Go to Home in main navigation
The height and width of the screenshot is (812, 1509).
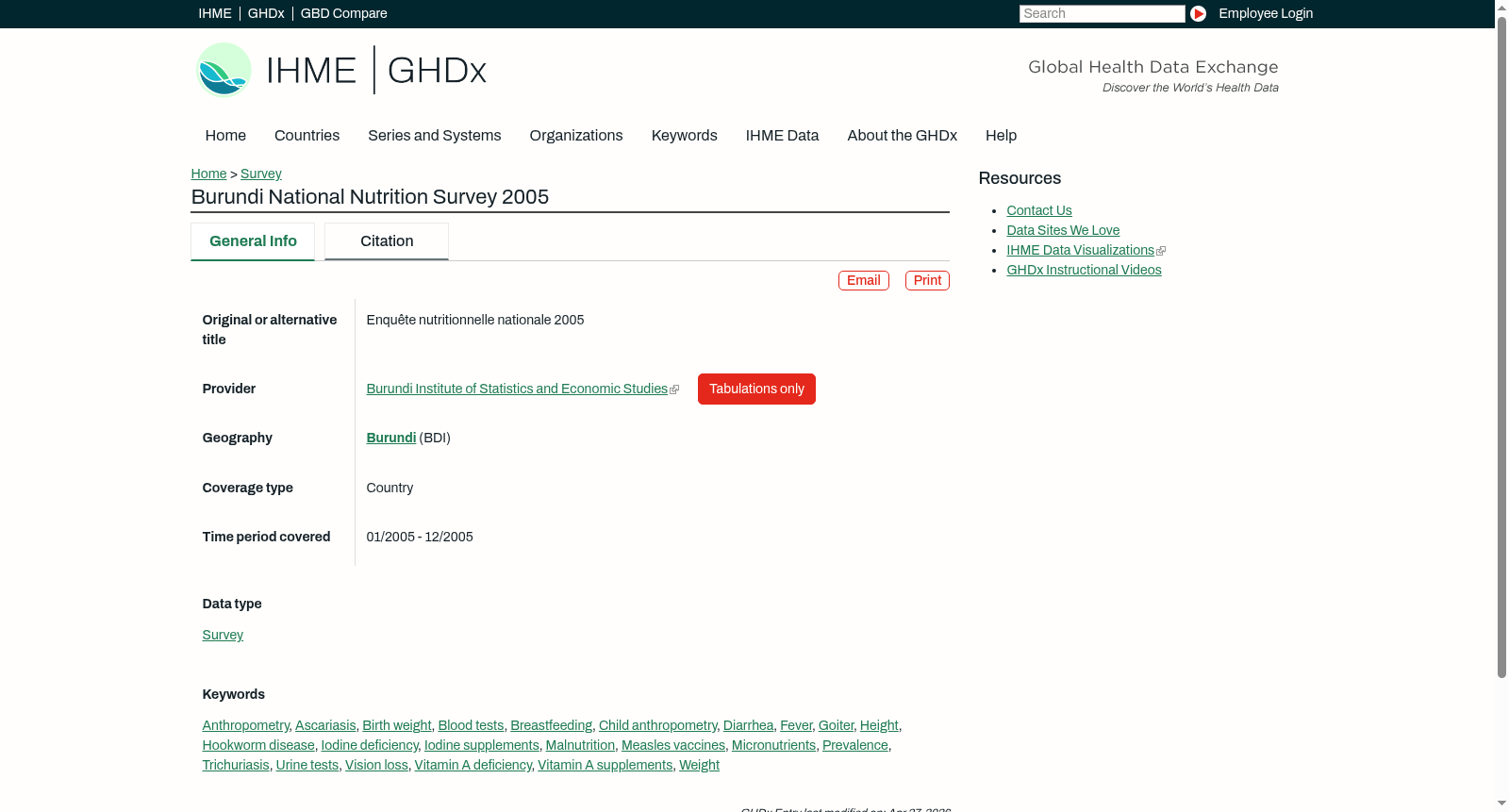click(x=225, y=136)
